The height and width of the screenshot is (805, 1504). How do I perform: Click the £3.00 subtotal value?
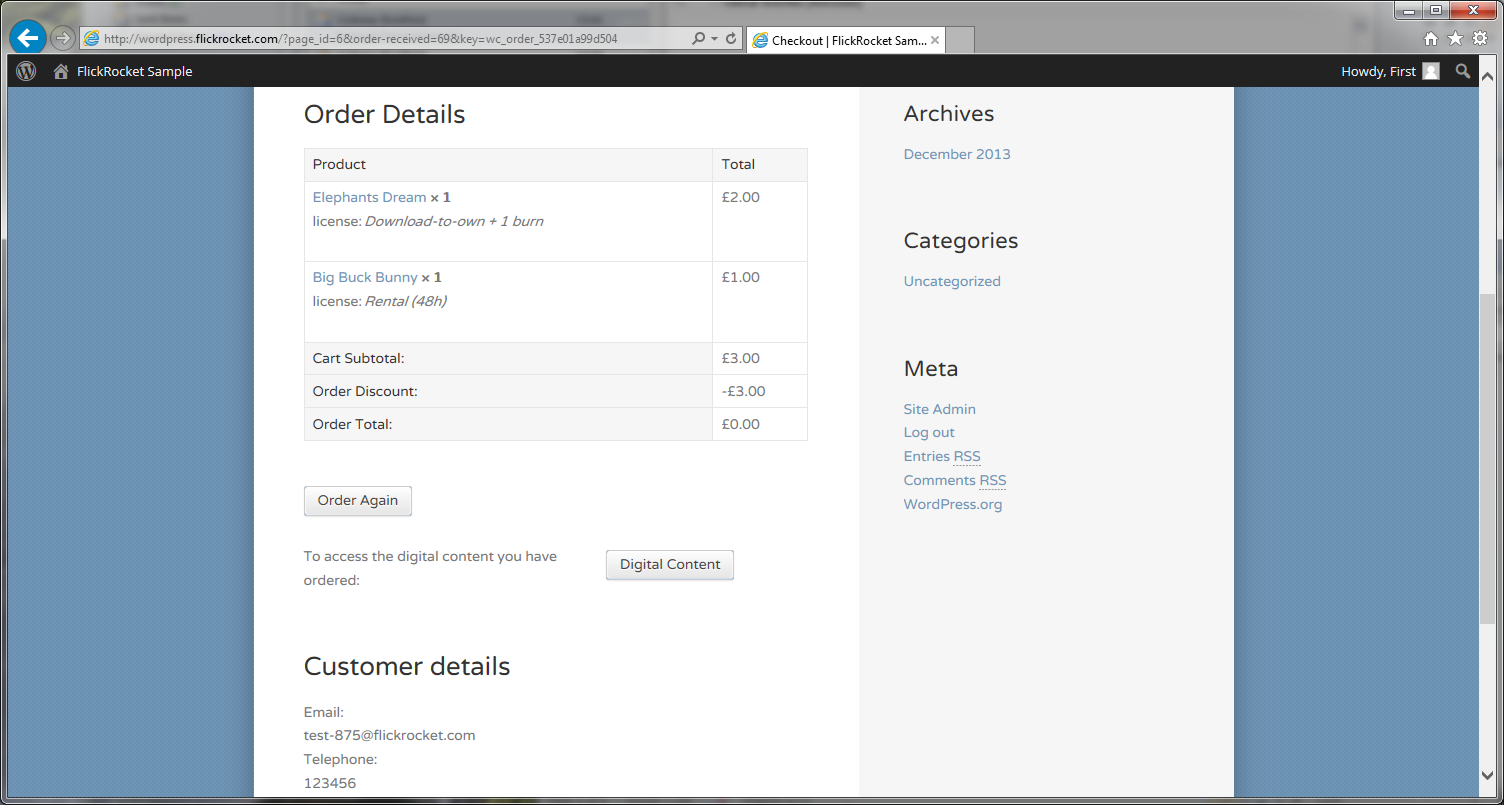coord(741,358)
